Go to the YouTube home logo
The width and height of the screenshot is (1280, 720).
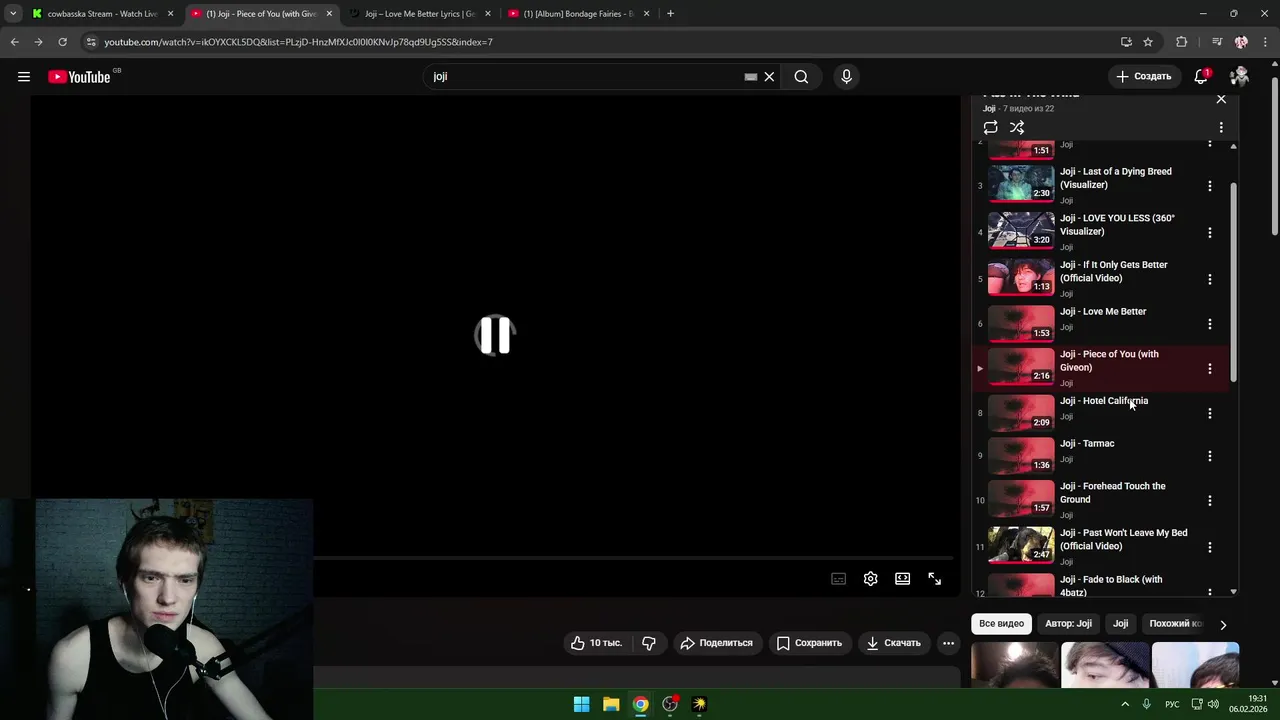(79, 77)
